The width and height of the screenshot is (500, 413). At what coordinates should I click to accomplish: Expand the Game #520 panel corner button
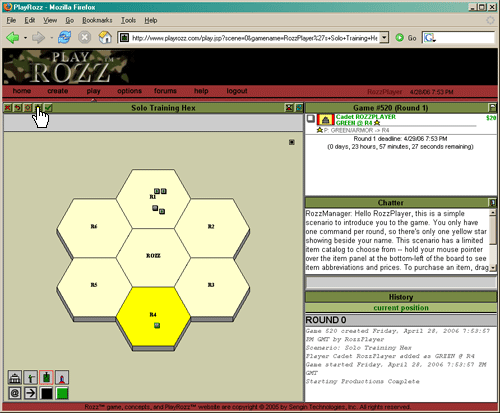coord(492,108)
